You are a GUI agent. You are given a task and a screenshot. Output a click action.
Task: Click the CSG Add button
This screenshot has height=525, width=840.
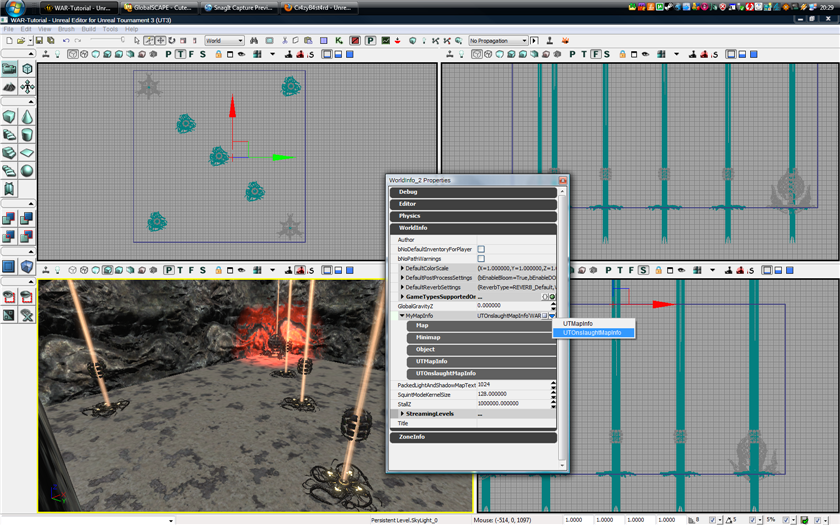(x=9, y=219)
